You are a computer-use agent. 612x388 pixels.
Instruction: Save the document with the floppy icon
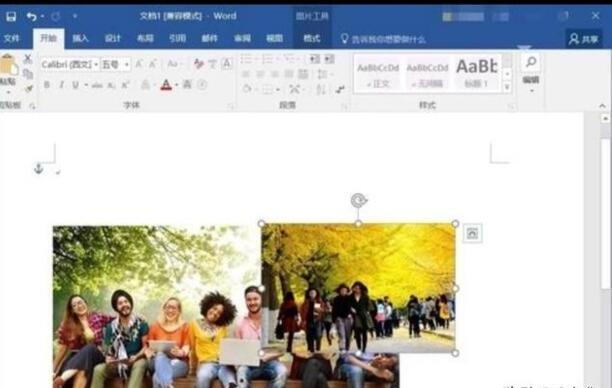tap(11, 16)
